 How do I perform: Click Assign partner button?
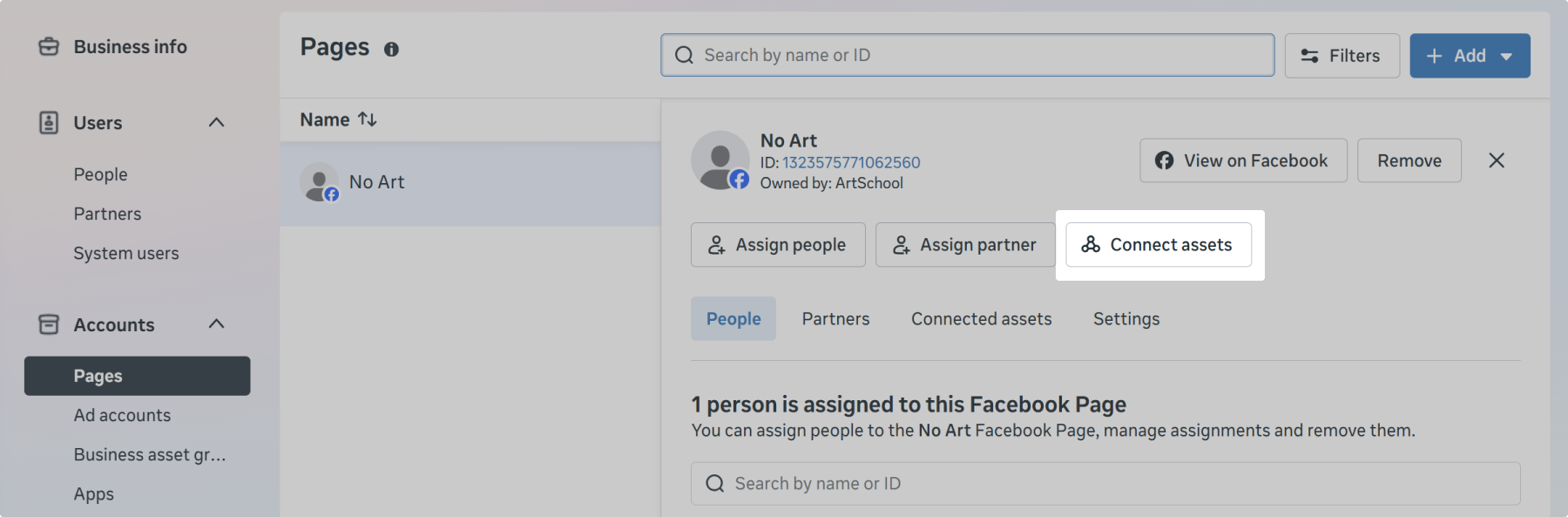coord(965,245)
